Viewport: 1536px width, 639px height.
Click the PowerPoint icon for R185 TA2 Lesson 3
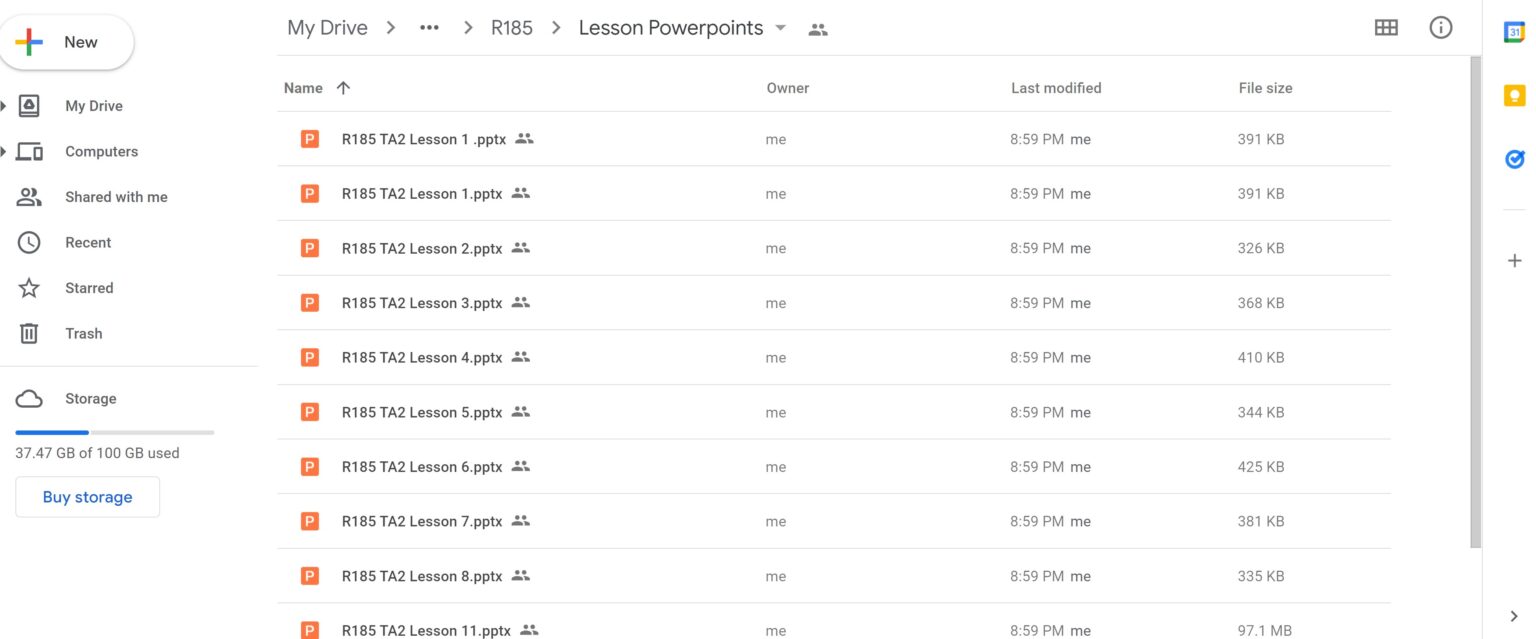(x=309, y=302)
